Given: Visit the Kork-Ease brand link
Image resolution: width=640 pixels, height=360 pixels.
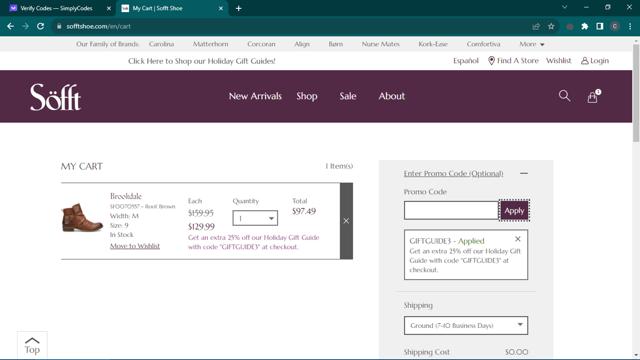Looking at the screenshot, I should pos(433,44).
